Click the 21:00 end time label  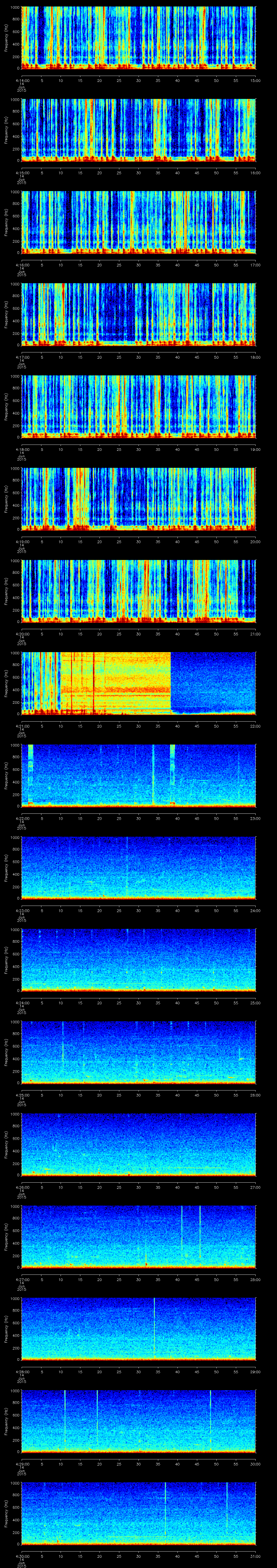click(x=256, y=634)
